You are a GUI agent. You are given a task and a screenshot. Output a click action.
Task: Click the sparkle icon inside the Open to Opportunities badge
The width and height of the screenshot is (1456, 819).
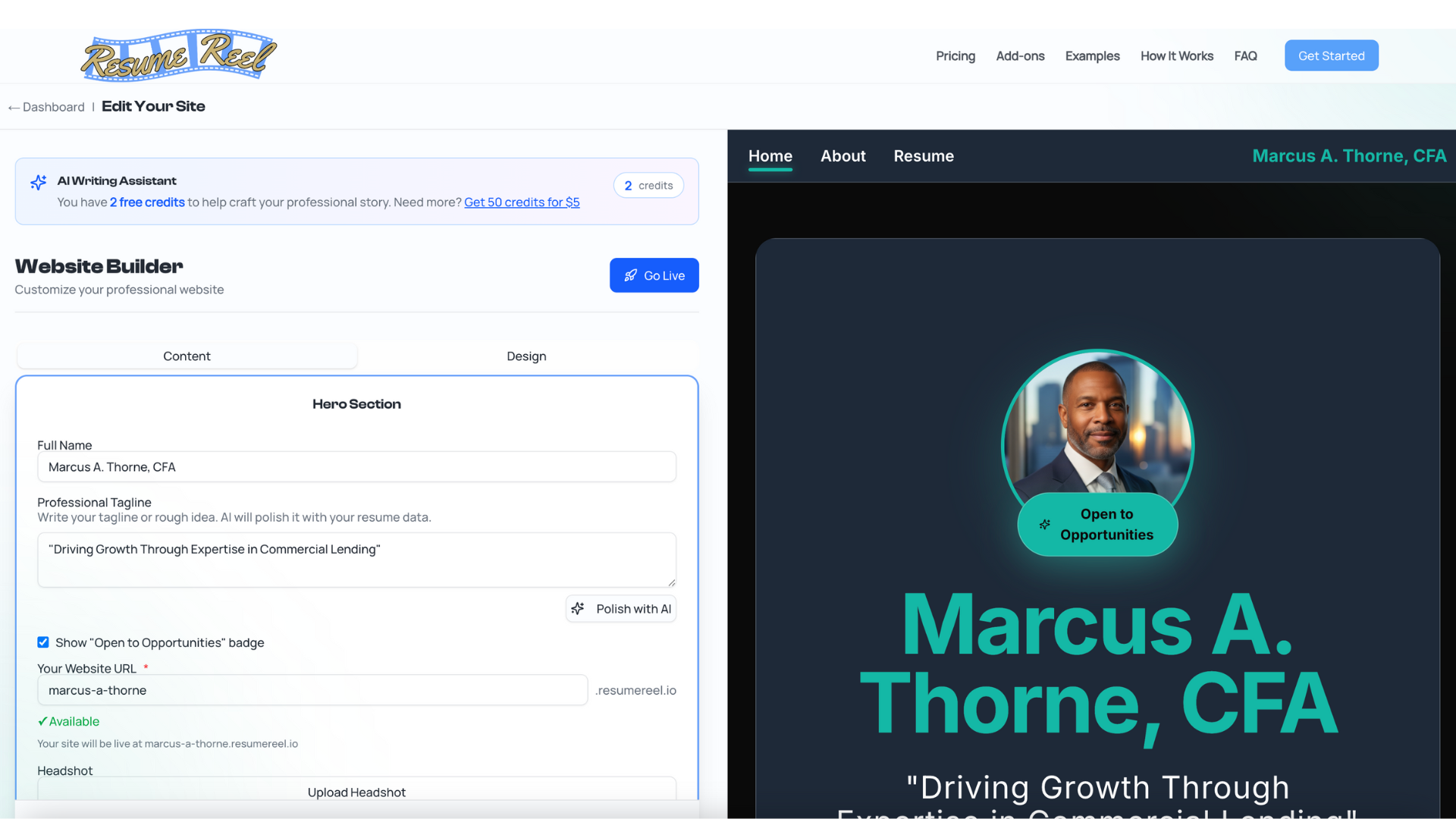1045,524
